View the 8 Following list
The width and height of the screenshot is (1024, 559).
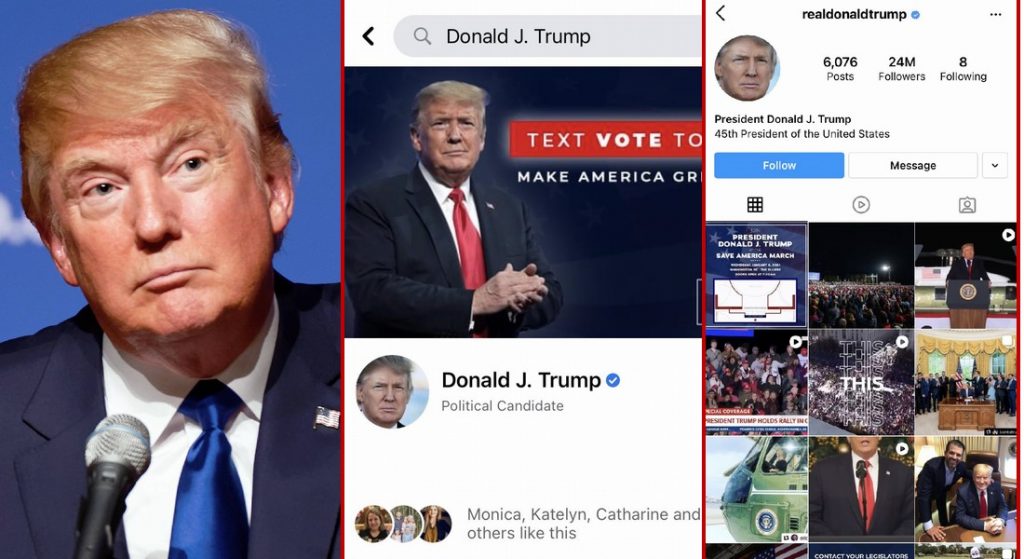tap(963, 69)
